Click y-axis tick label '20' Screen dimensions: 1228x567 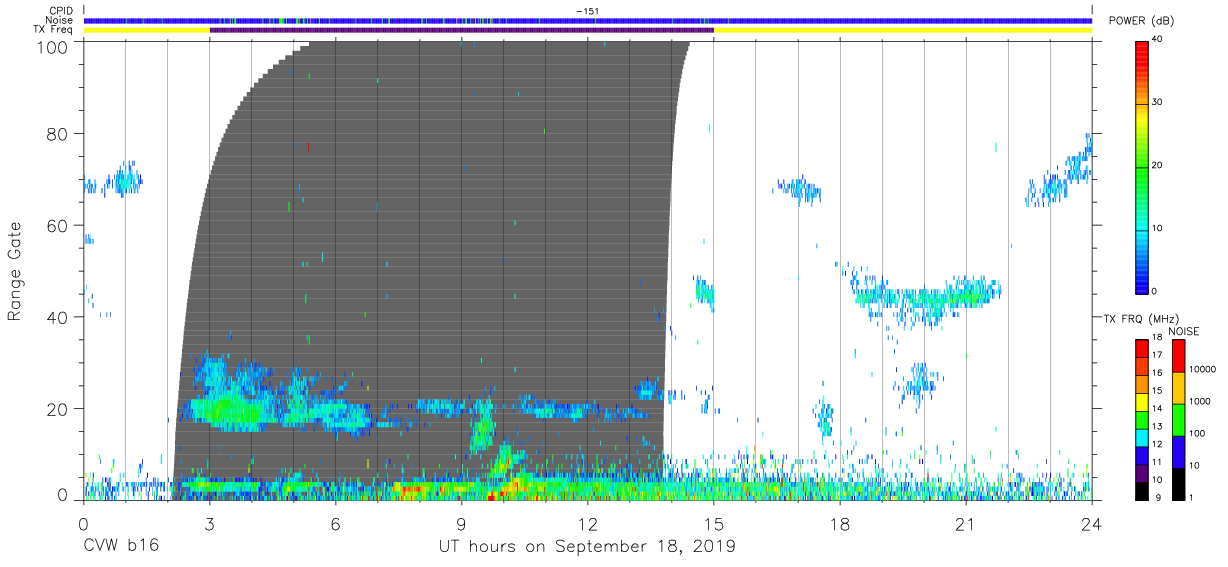[58, 409]
